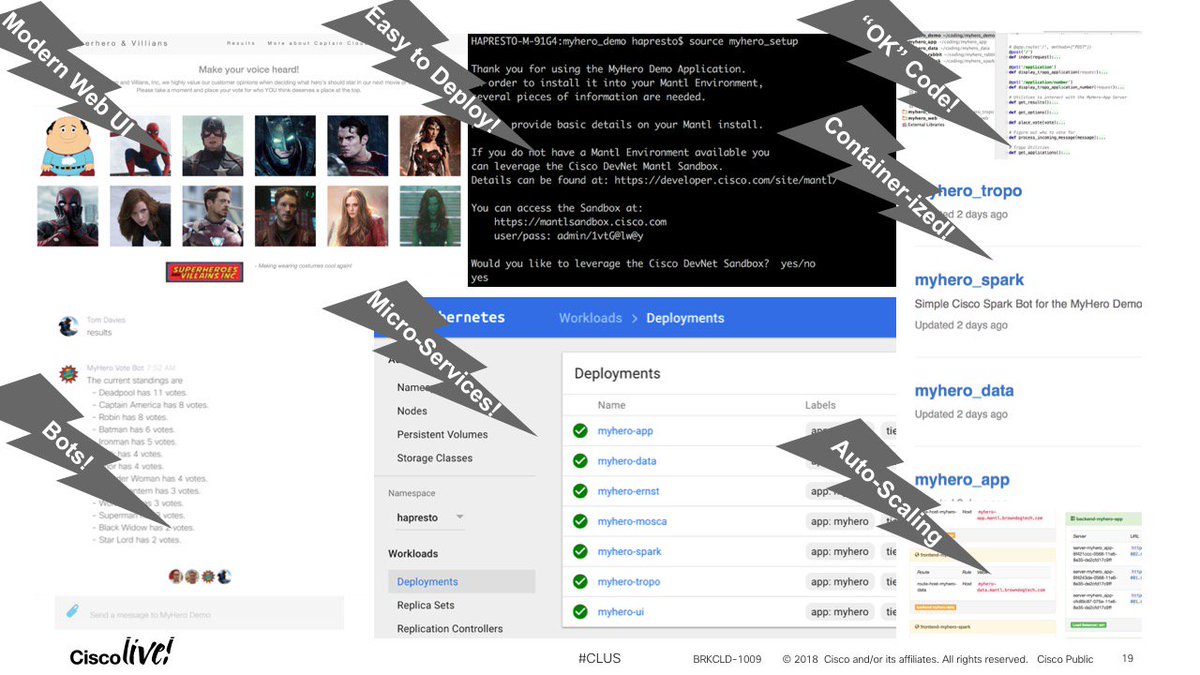Screen dimensions: 1200x675
Task: Click the green status check beside myhero-ernst
Action: pyautogui.click(x=580, y=491)
